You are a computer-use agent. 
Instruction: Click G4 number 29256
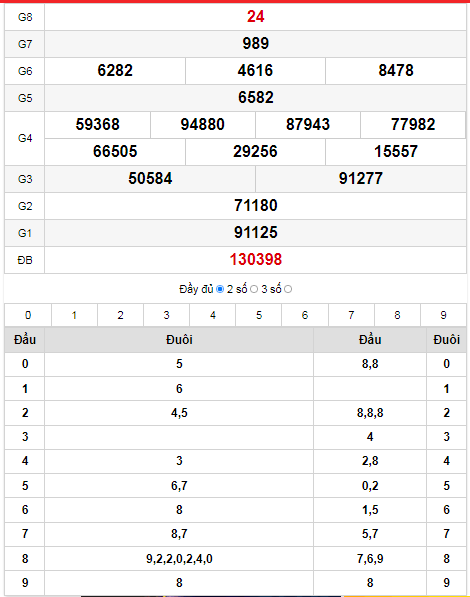pos(255,152)
